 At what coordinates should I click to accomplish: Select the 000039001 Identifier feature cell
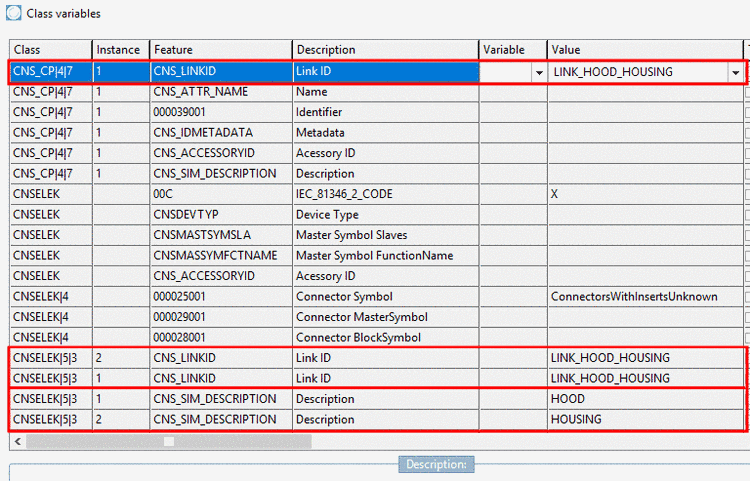click(x=221, y=112)
